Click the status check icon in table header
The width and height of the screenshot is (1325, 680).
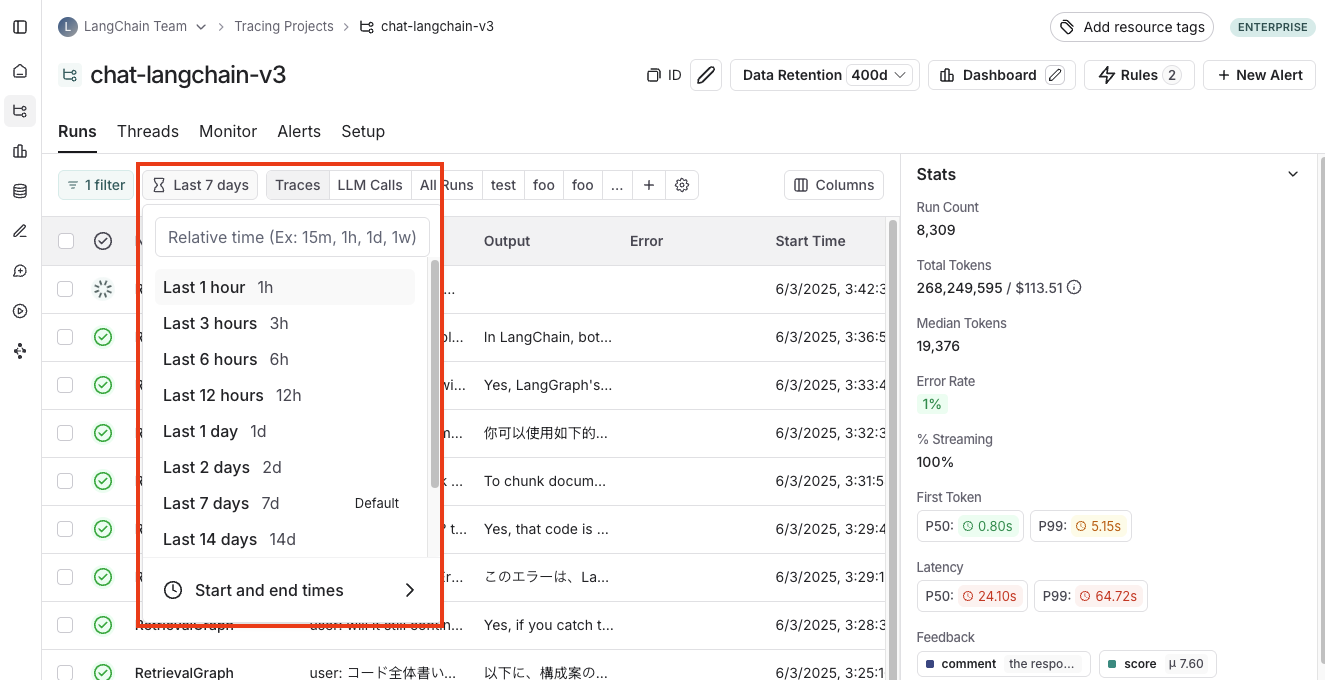(x=103, y=241)
